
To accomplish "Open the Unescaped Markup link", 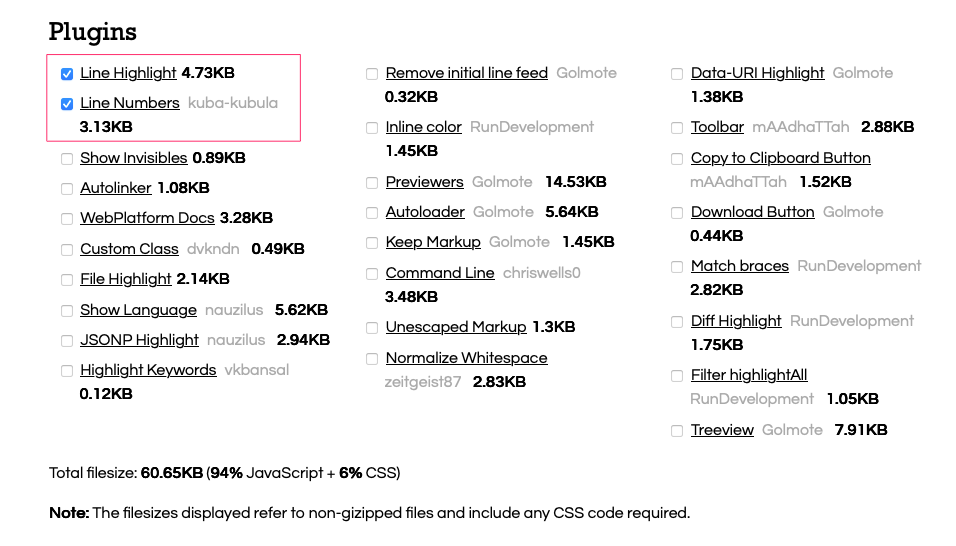I will pyautogui.click(x=455, y=327).
